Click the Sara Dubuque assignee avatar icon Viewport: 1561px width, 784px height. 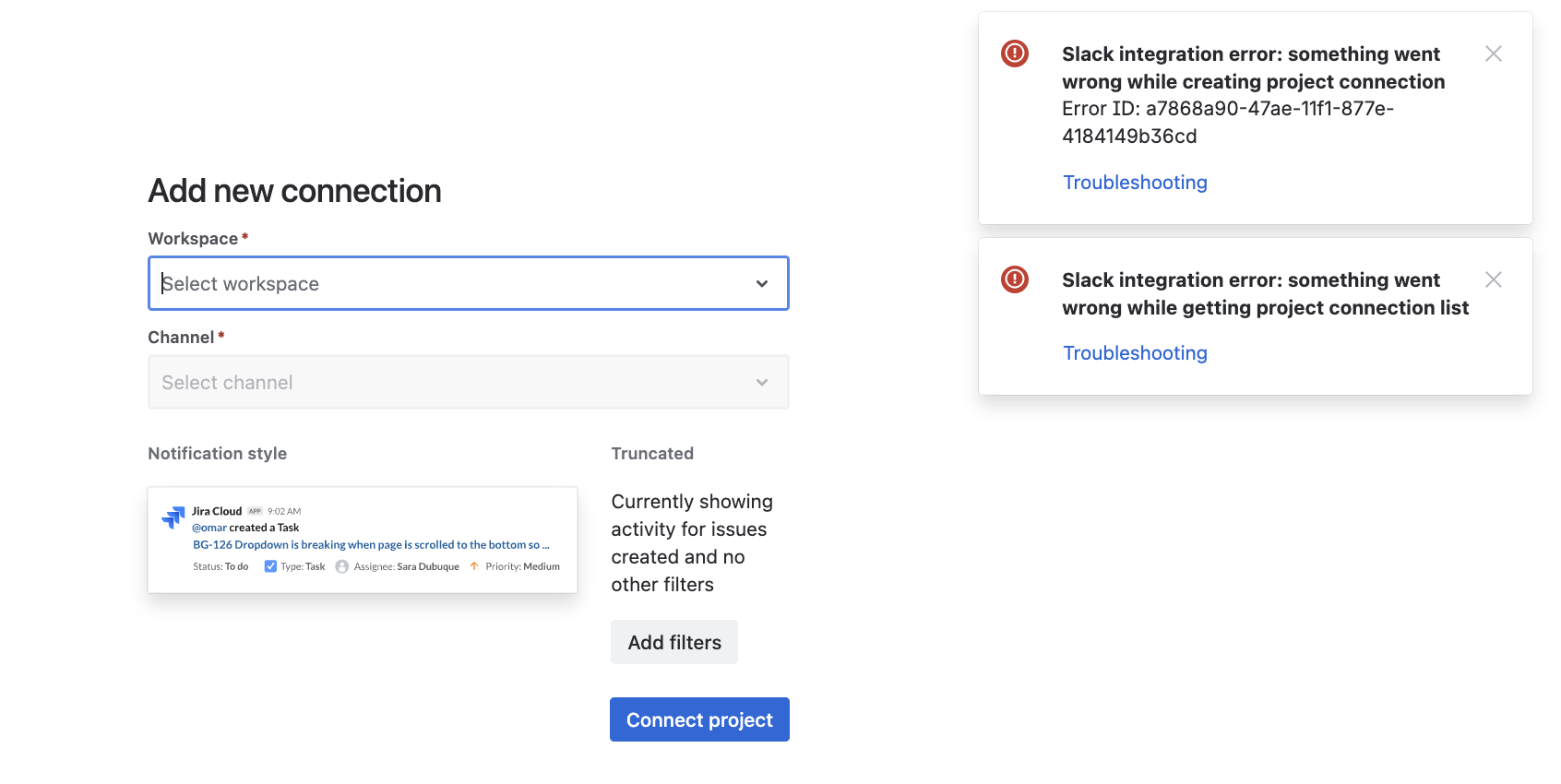point(342,566)
